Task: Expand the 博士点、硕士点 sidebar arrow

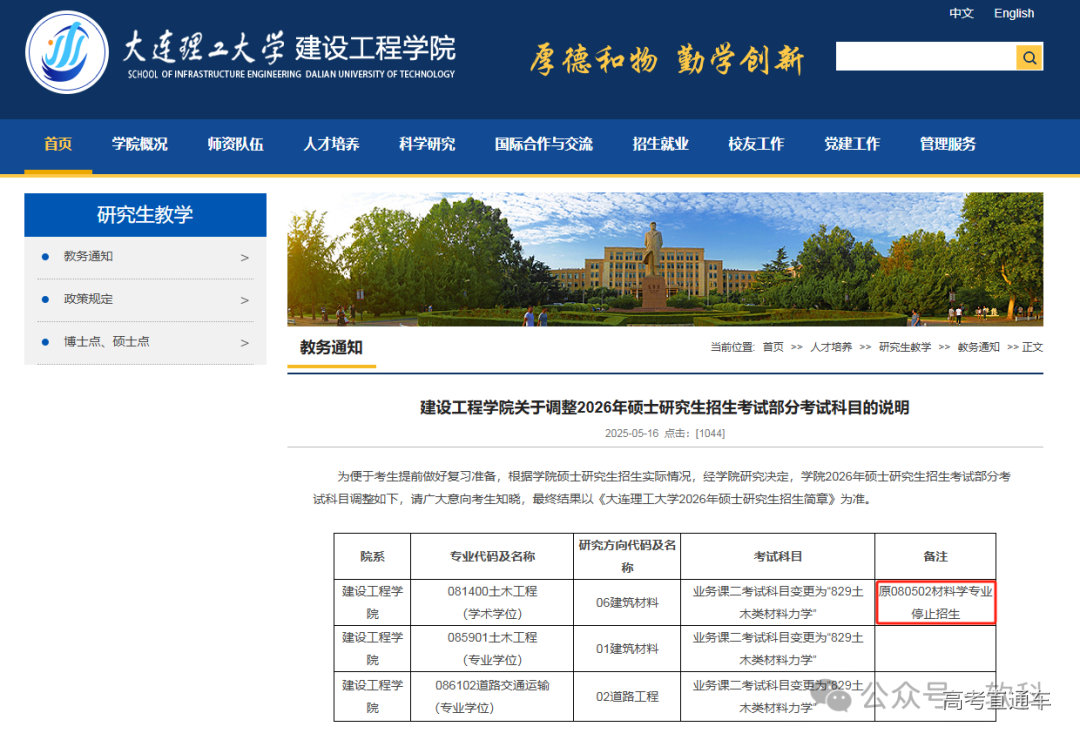Action: (243, 341)
